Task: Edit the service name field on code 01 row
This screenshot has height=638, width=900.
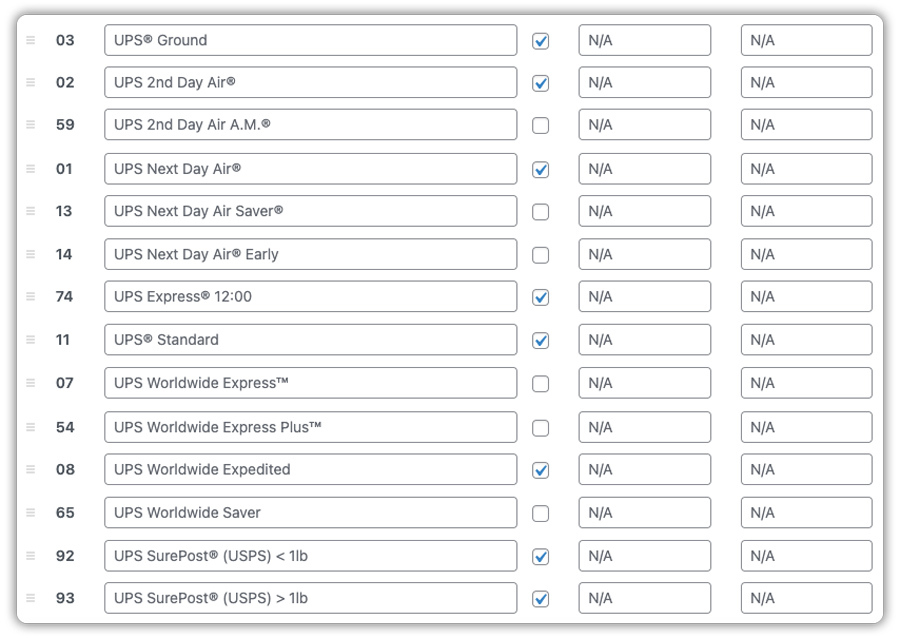Action: 311,169
